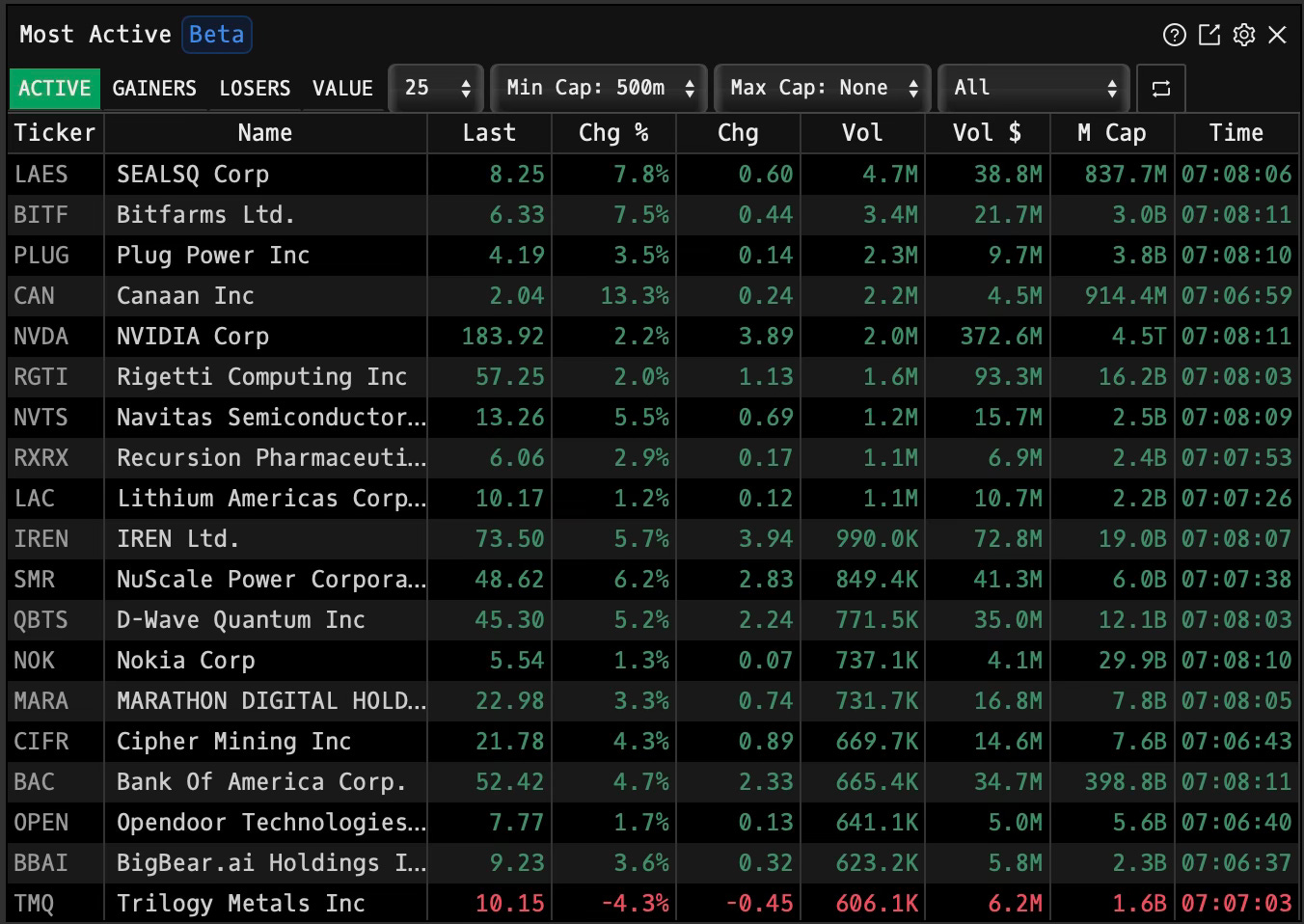This screenshot has width=1304, height=924.
Task: Open the 25 rows count dropdown
Action: point(437,89)
